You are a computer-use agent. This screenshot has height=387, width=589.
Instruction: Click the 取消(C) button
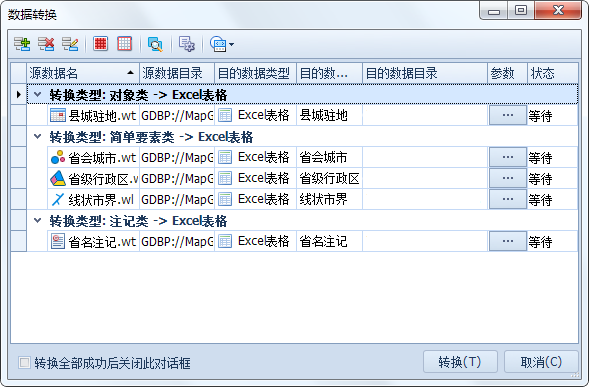click(541, 362)
